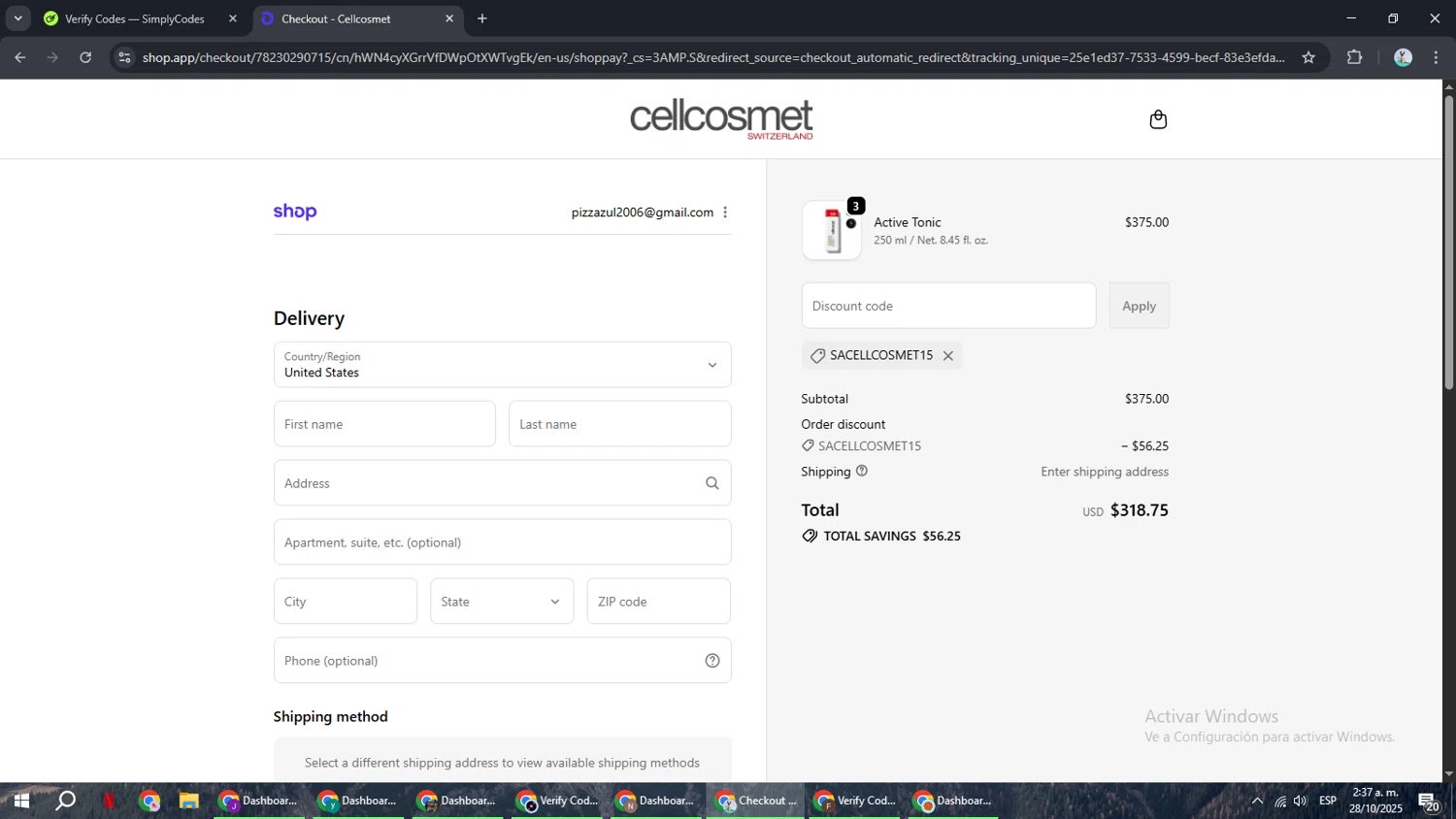Open the Chrome profile avatar
Image resolution: width=1456 pixels, height=819 pixels.
(1403, 57)
